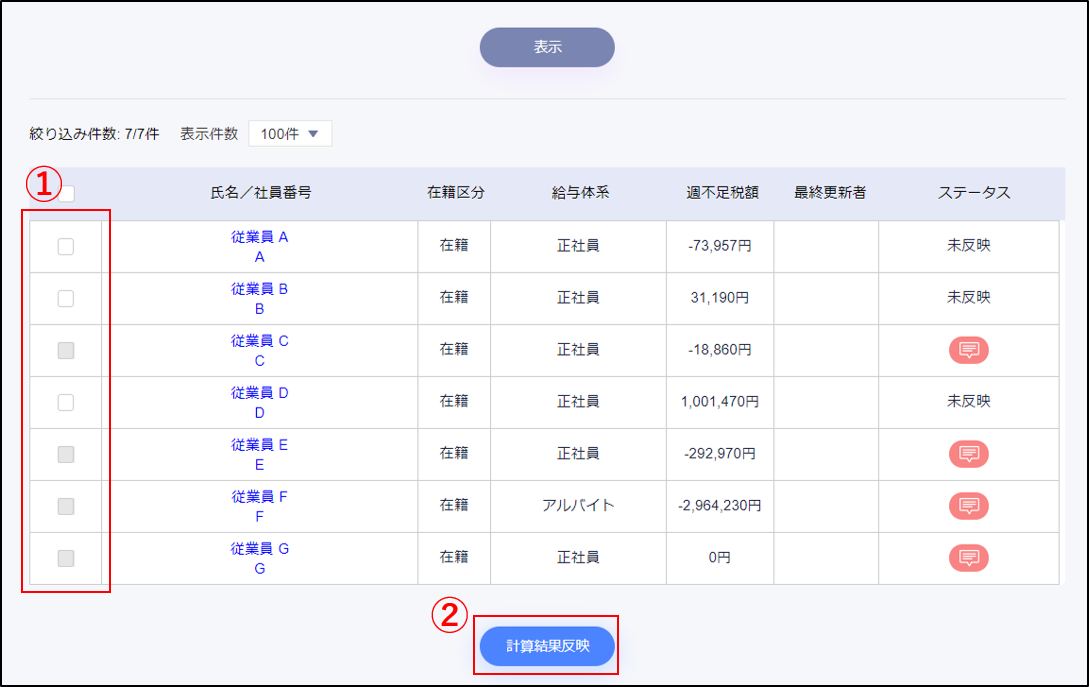
Task: Open the 表示件数 100件 dropdown
Action: 290,134
